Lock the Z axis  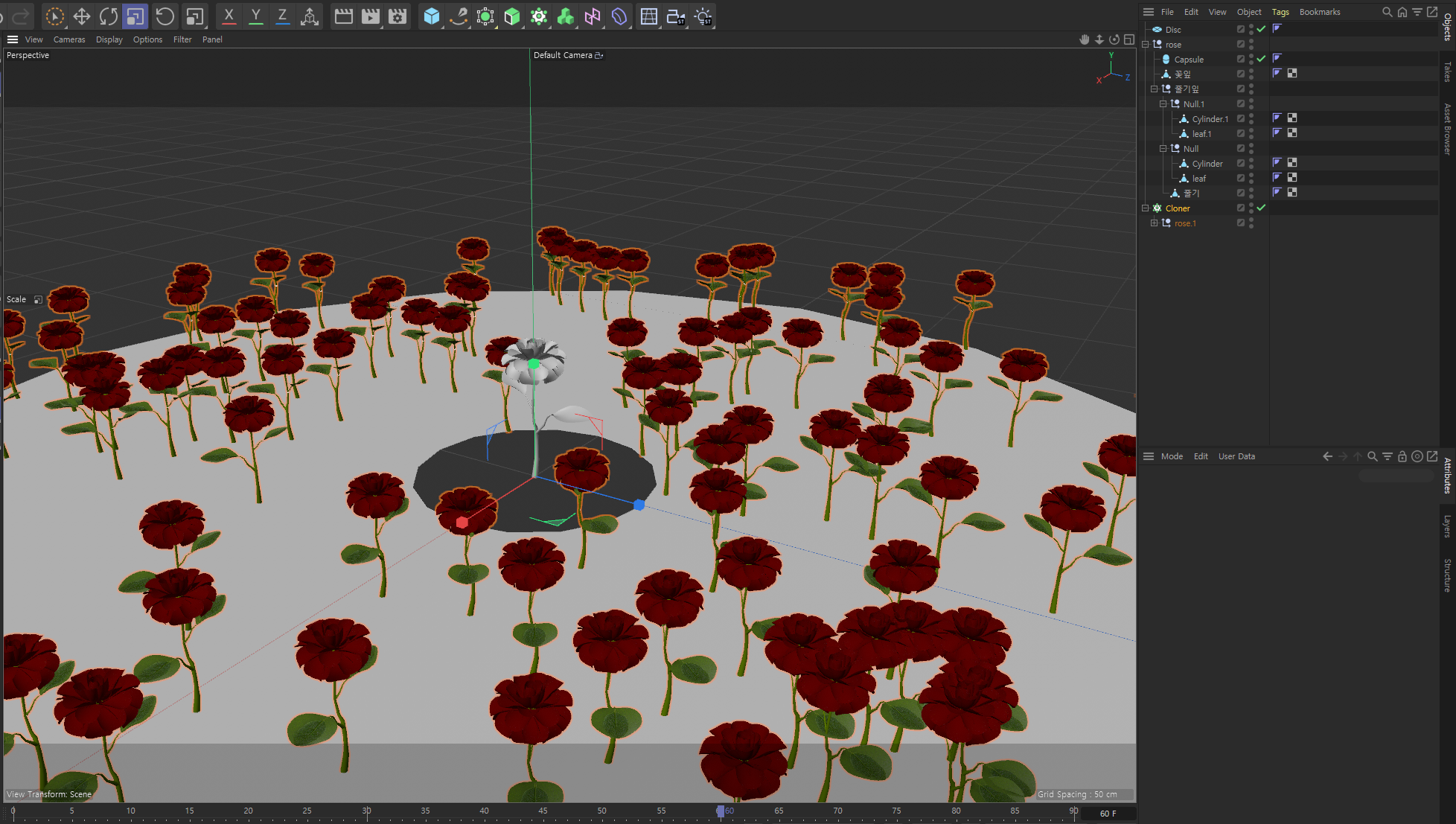click(282, 16)
